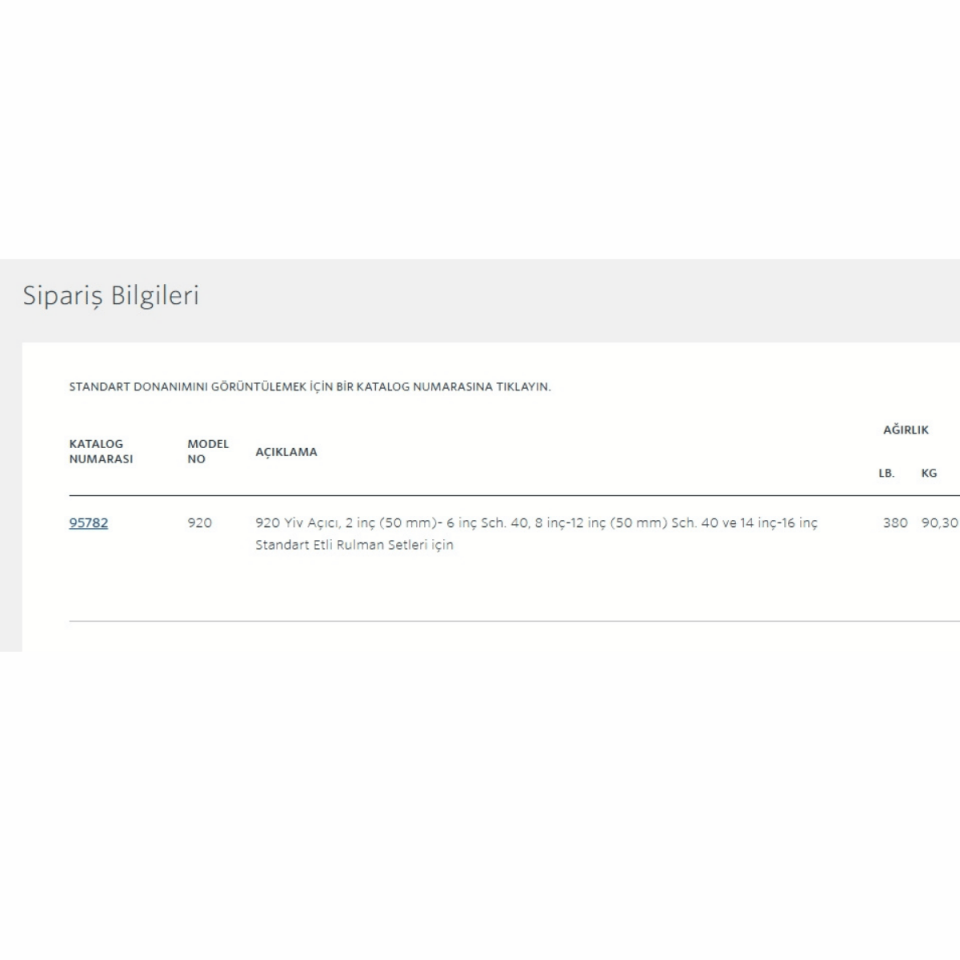Open catalog number 95782 link
Viewport: 960px width, 960px height.
point(88,522)
